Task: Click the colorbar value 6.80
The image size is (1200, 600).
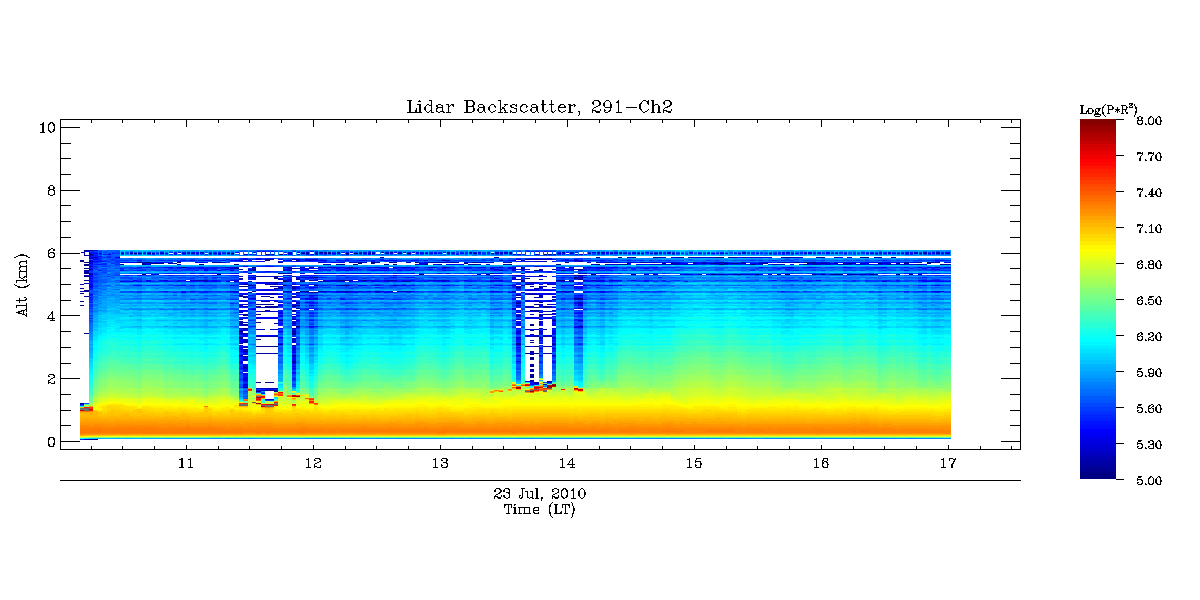Action: (1148, 264)
